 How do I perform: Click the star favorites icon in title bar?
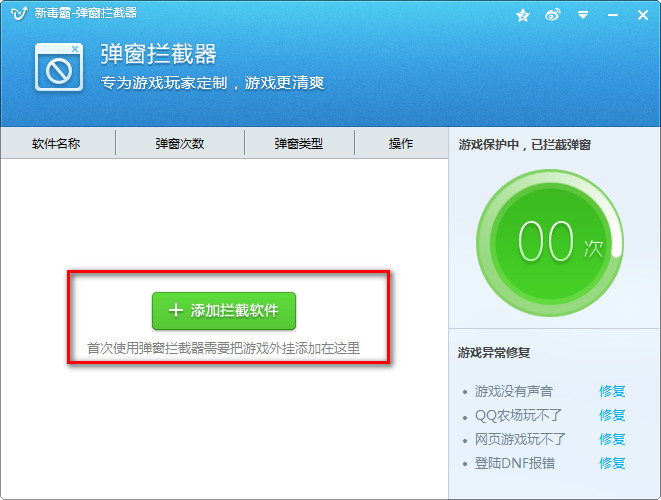coord(523,16)
